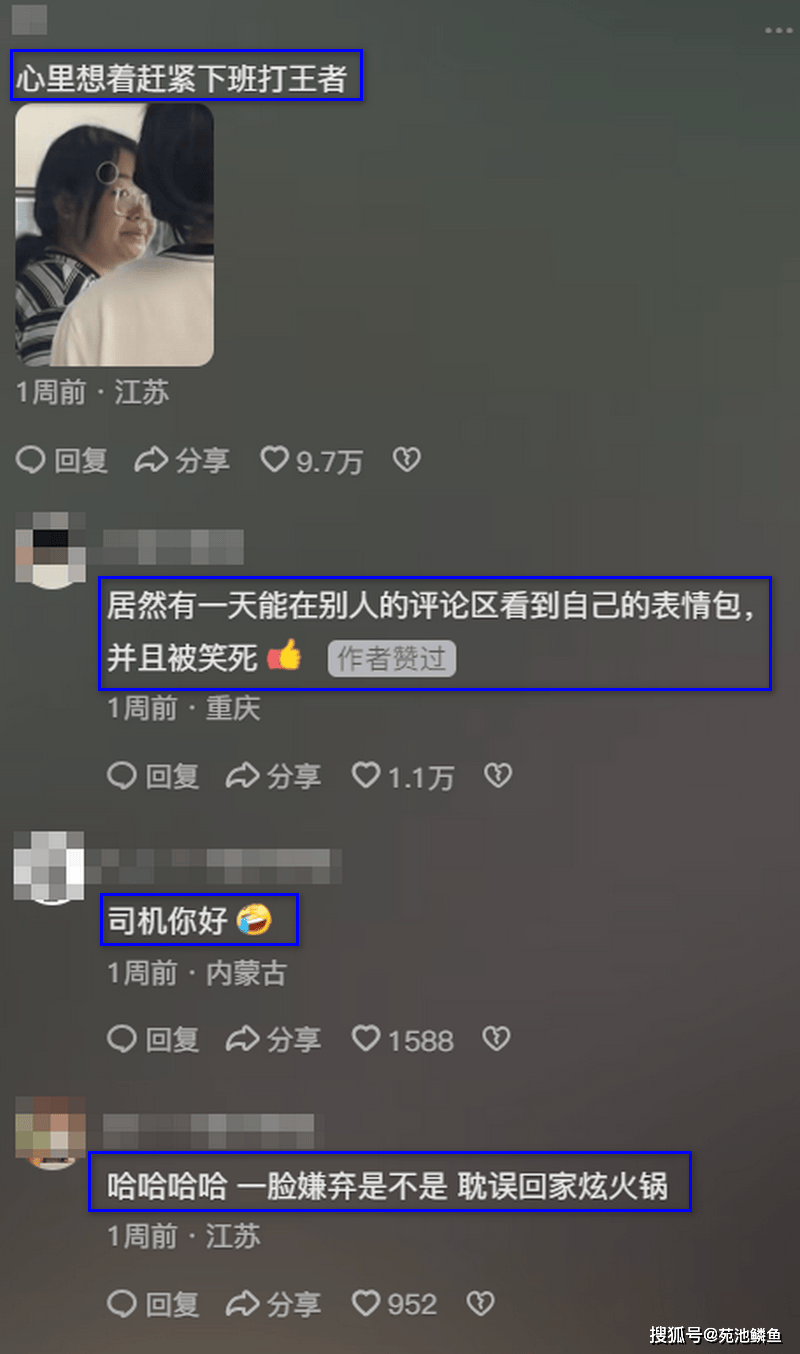The height and width of the screenshot is (1354, 800).
Task: Share the 表情包 comment from 重庆
Action: [274, 775]
